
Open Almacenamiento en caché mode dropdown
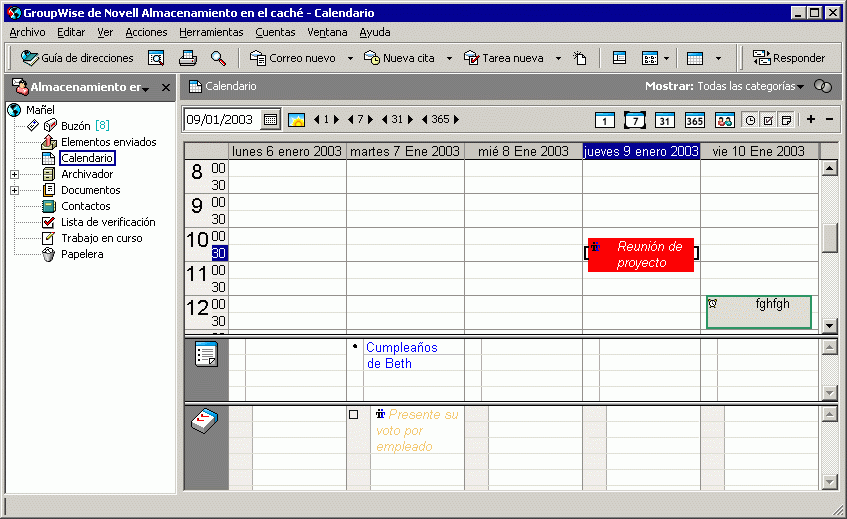pyautogui.click(x=145, y=88)
